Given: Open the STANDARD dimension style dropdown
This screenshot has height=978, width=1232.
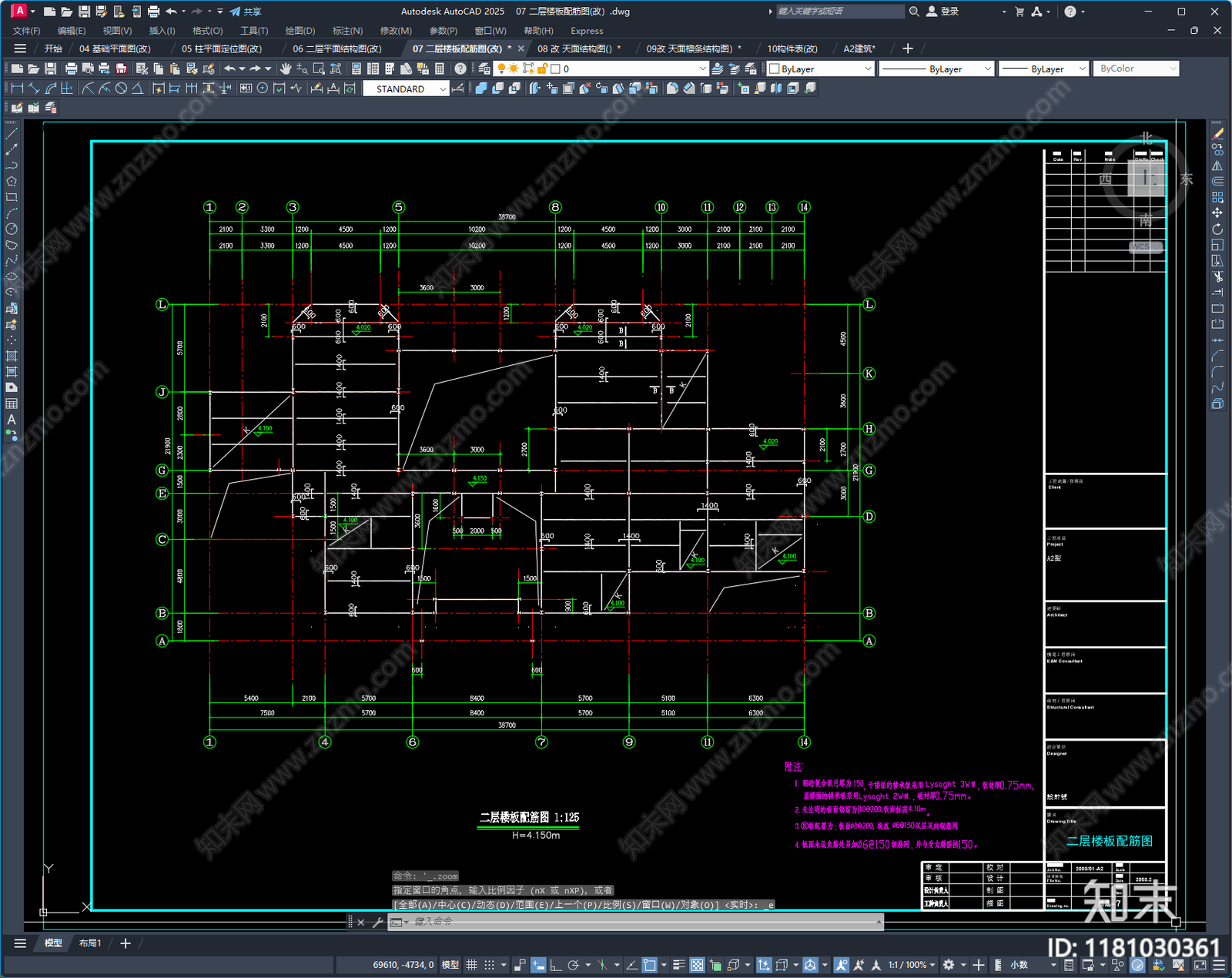Looking at the screenshot, I should (x=406, y=89).
